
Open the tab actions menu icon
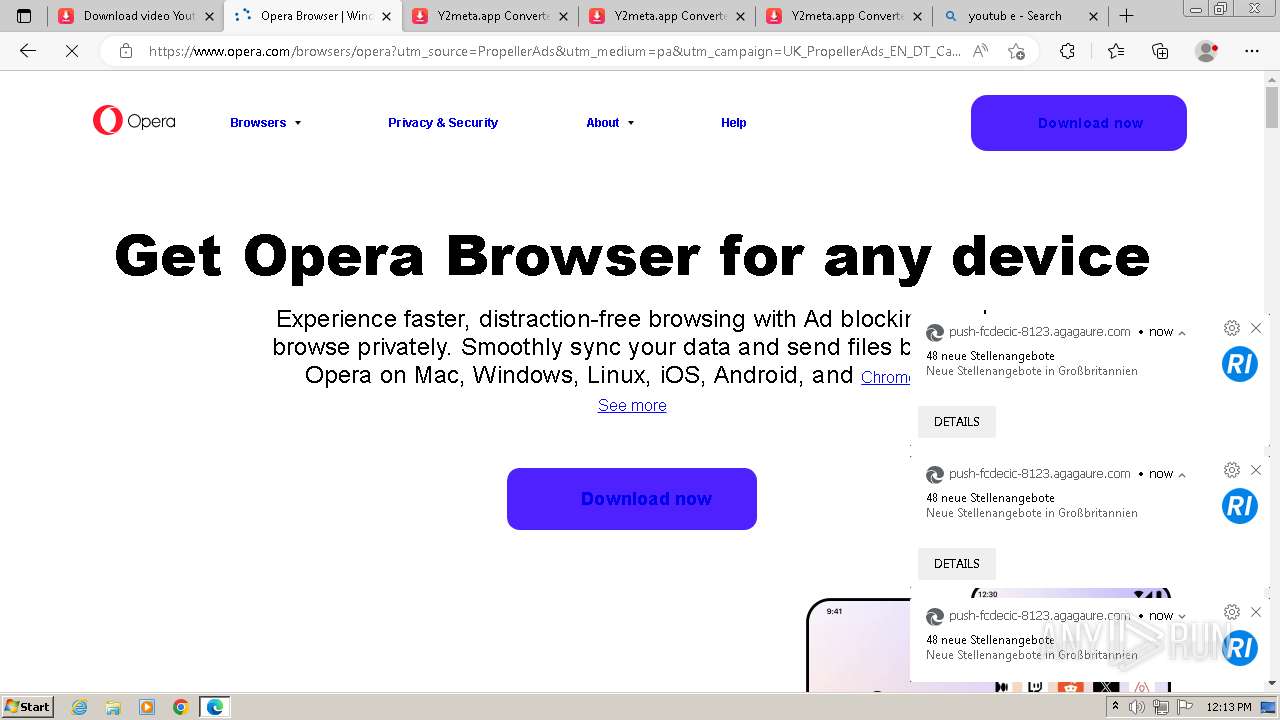(24, 16)
